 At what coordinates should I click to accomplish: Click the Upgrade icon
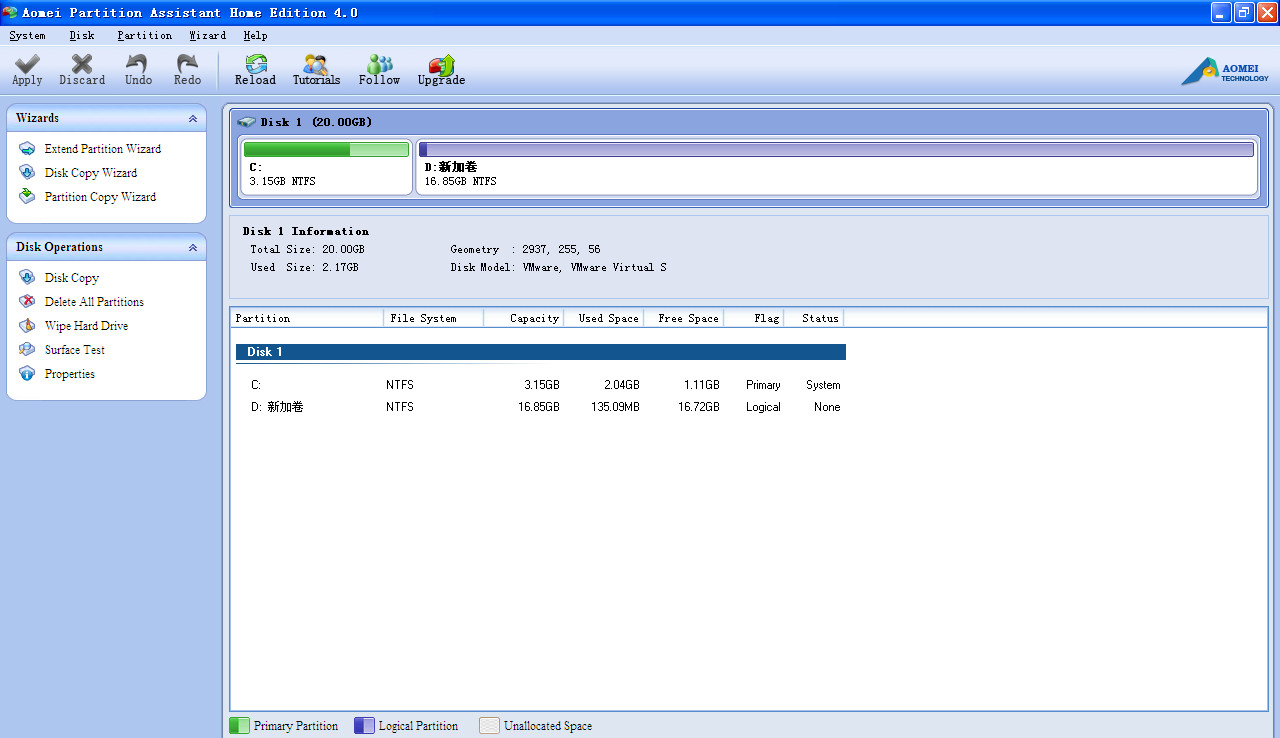coord(441,70)
